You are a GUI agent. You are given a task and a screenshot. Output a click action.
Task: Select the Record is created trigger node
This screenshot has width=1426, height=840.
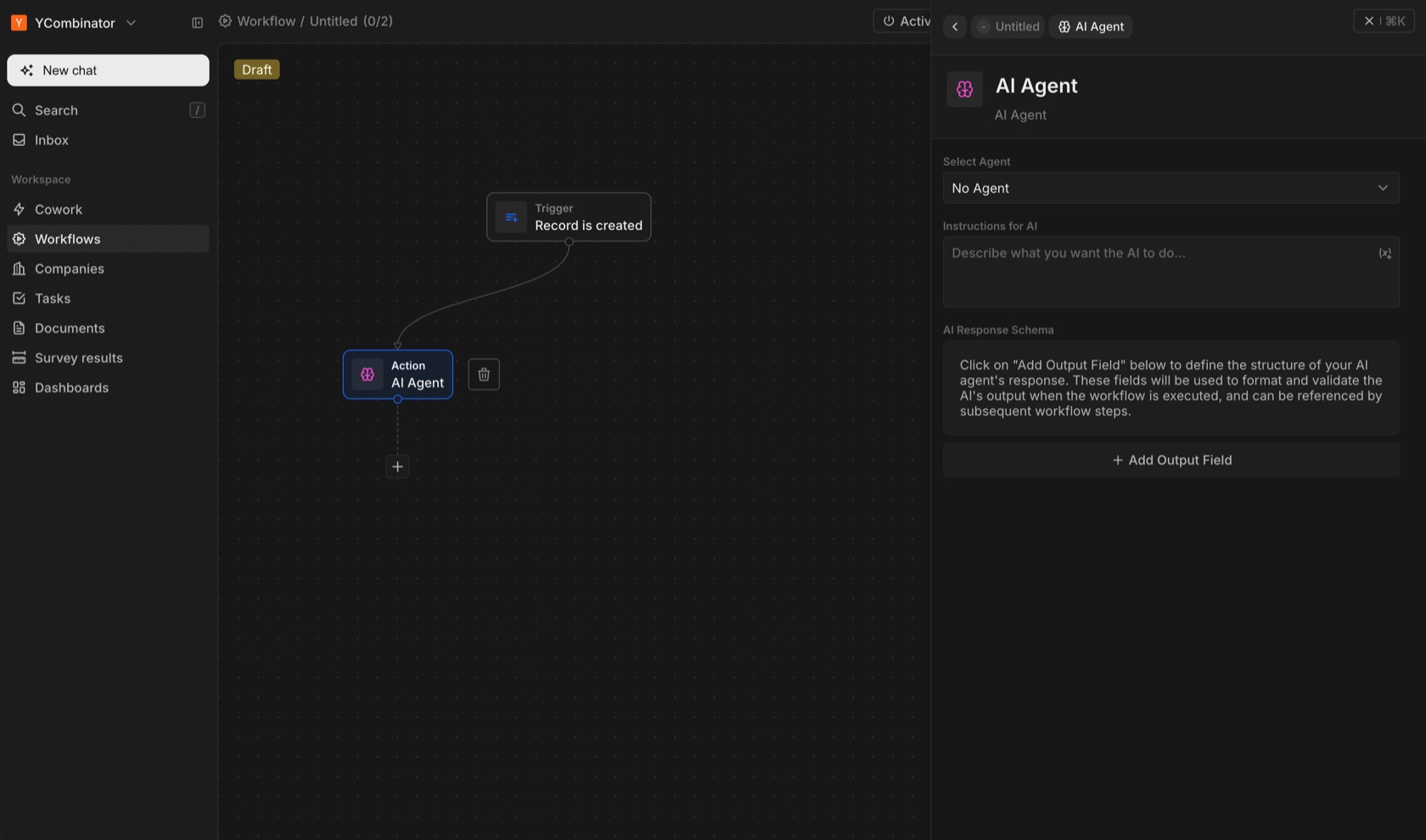pos(569,217)
